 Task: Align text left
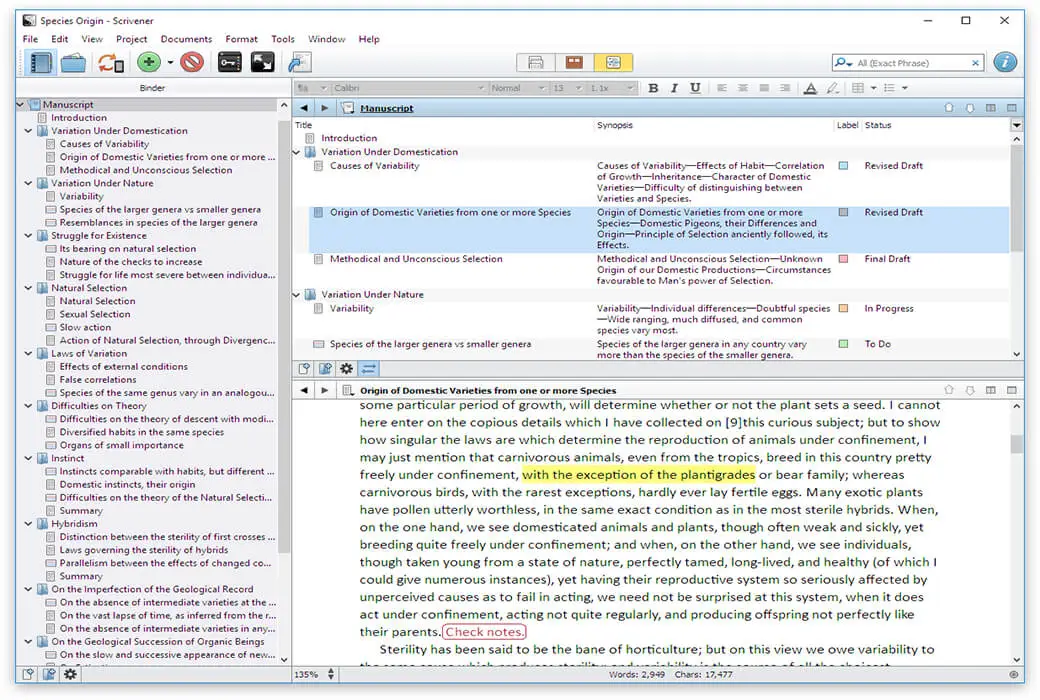(x=722, y=88)
